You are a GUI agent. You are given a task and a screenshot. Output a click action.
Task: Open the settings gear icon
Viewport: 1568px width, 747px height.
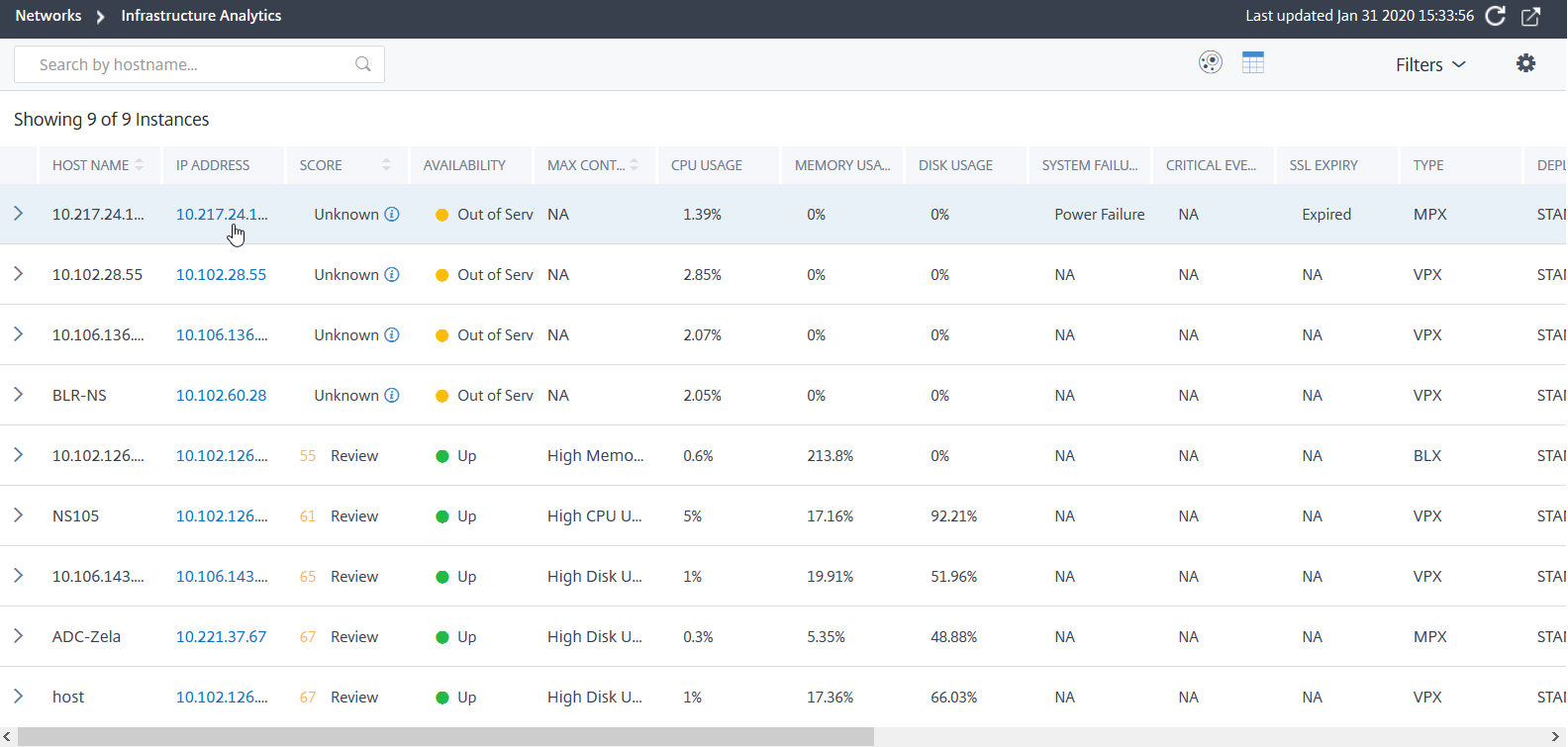1526,63
